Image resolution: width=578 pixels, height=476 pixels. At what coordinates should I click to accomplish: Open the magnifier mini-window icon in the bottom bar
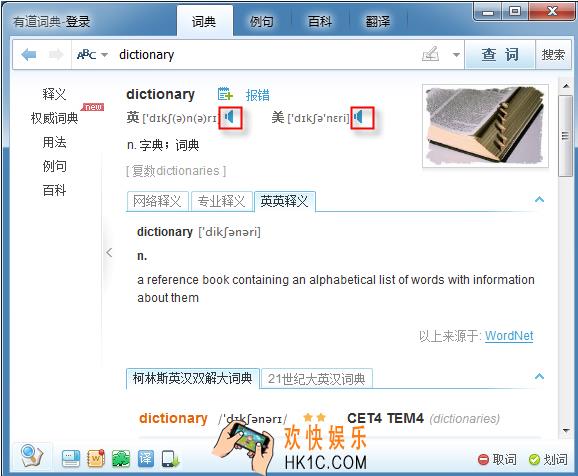[x=32, y=456]
